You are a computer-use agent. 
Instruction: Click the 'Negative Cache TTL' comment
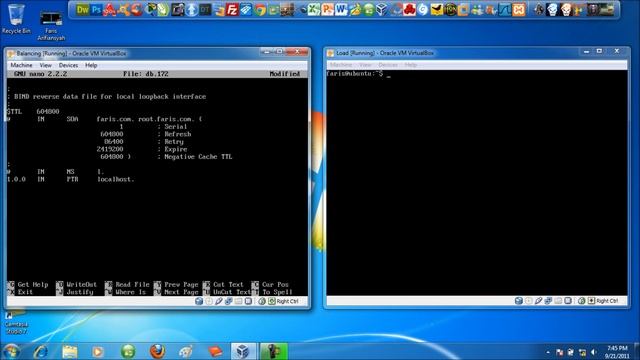point(198,157)
